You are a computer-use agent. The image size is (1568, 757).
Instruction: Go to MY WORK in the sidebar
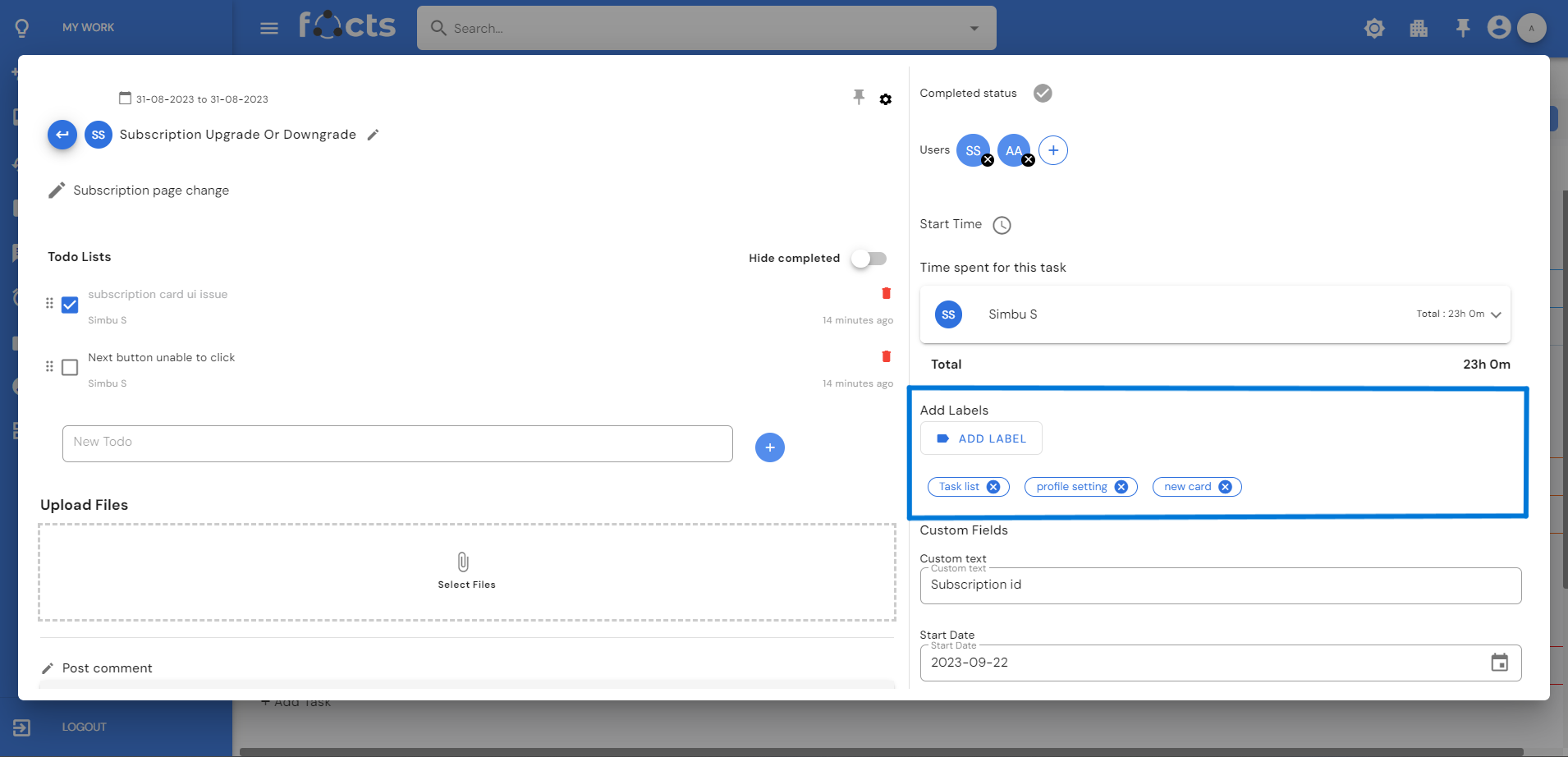point(88,27)
